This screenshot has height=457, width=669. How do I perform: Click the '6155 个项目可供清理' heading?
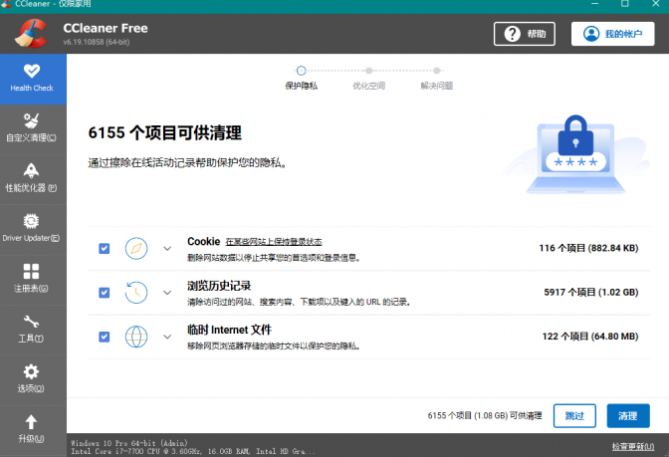point(165,133)
